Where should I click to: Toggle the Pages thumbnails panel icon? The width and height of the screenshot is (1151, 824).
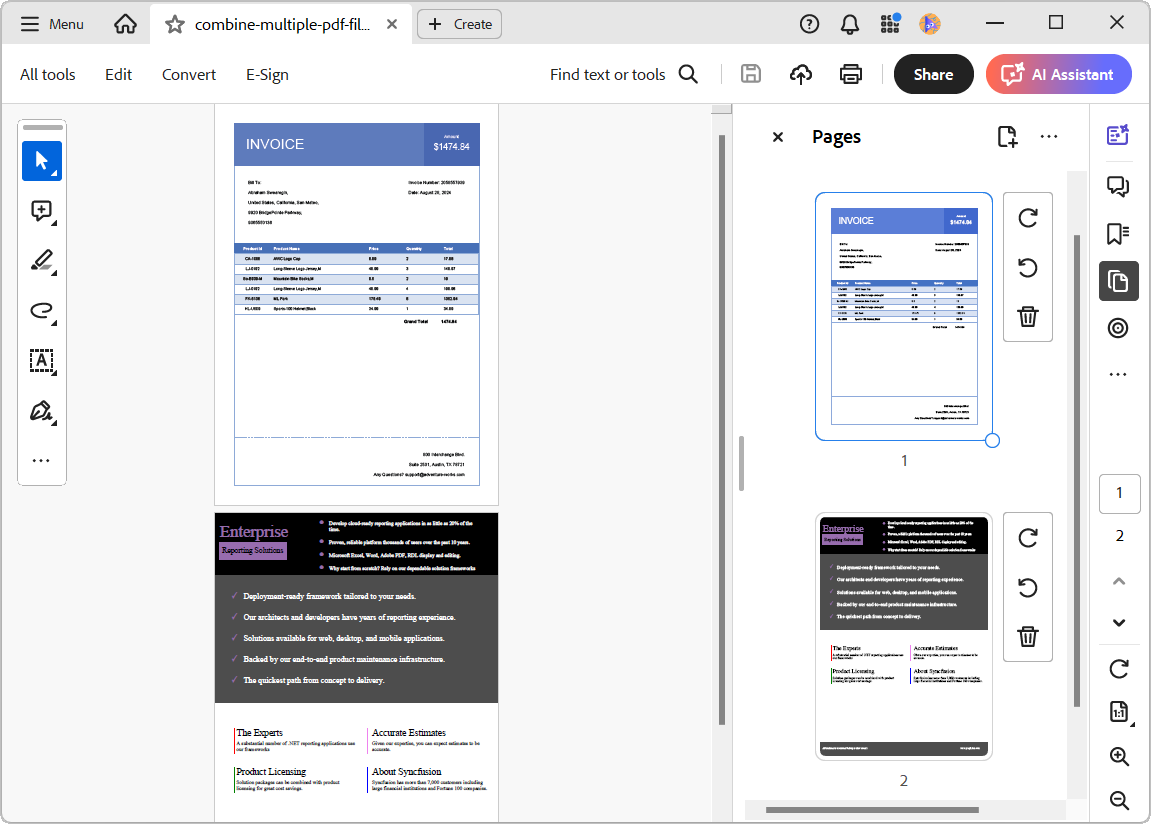pyautogui.click(x=1119, y=281)
